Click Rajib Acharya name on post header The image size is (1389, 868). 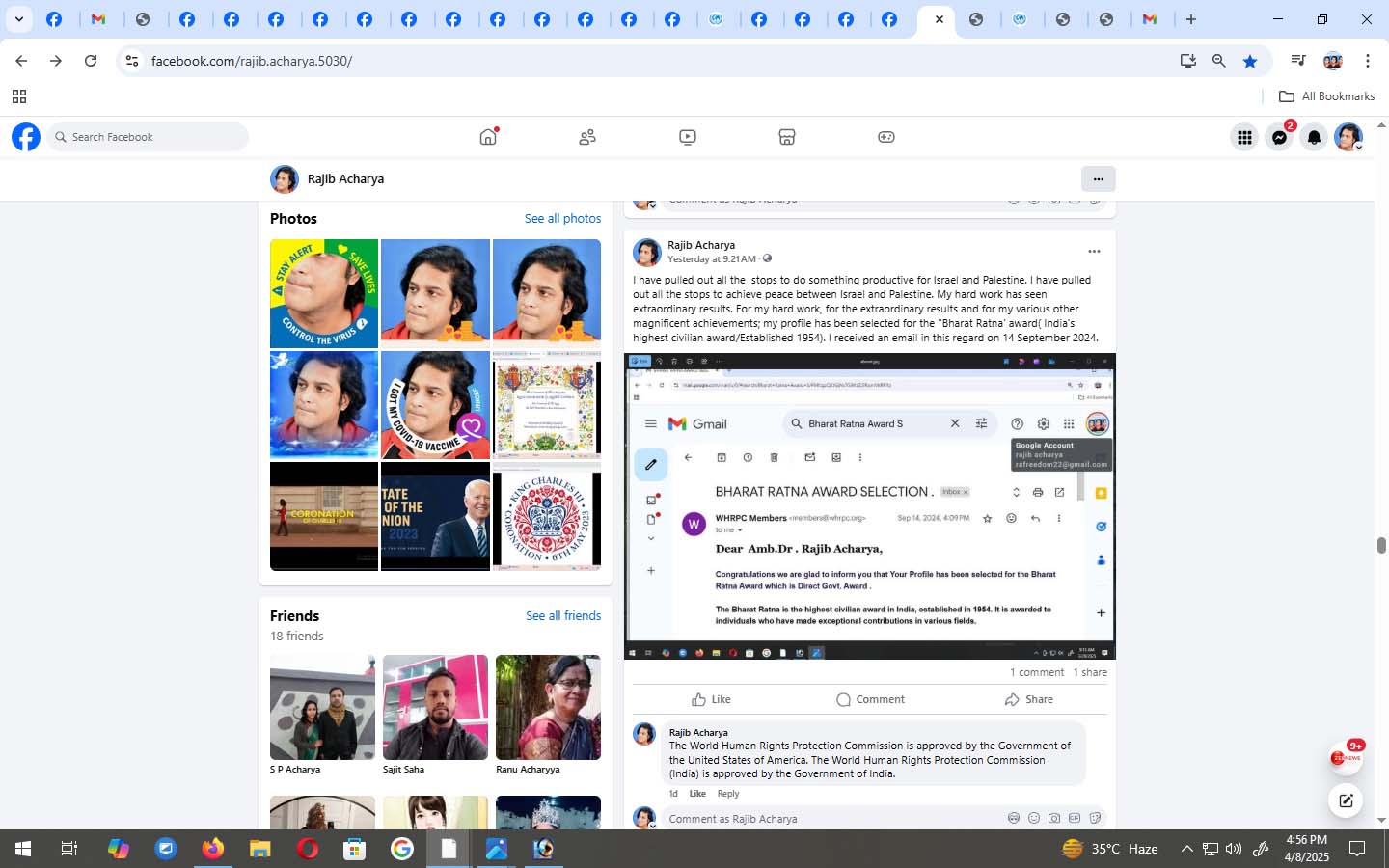pos(701,245)
